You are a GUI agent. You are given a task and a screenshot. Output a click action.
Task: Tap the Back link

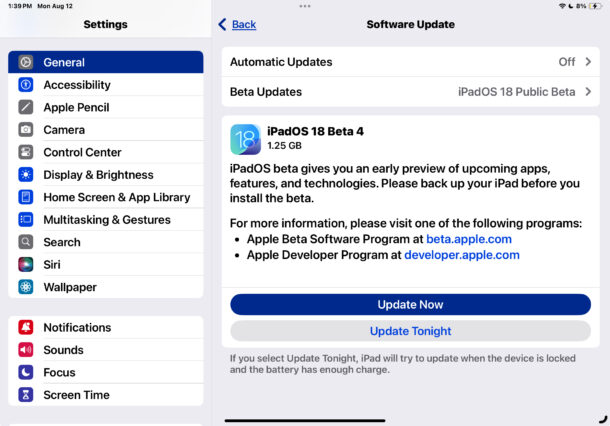pyautogui.click(x=244, y=25)
